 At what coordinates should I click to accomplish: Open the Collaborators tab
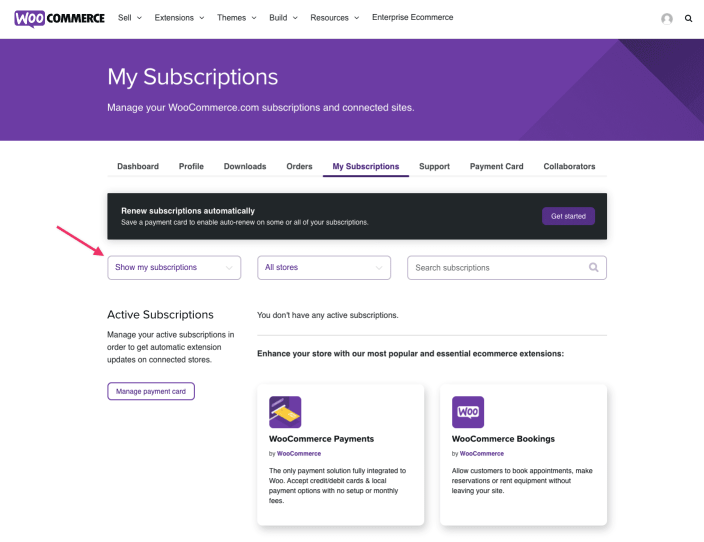click(x=569, y=167)
